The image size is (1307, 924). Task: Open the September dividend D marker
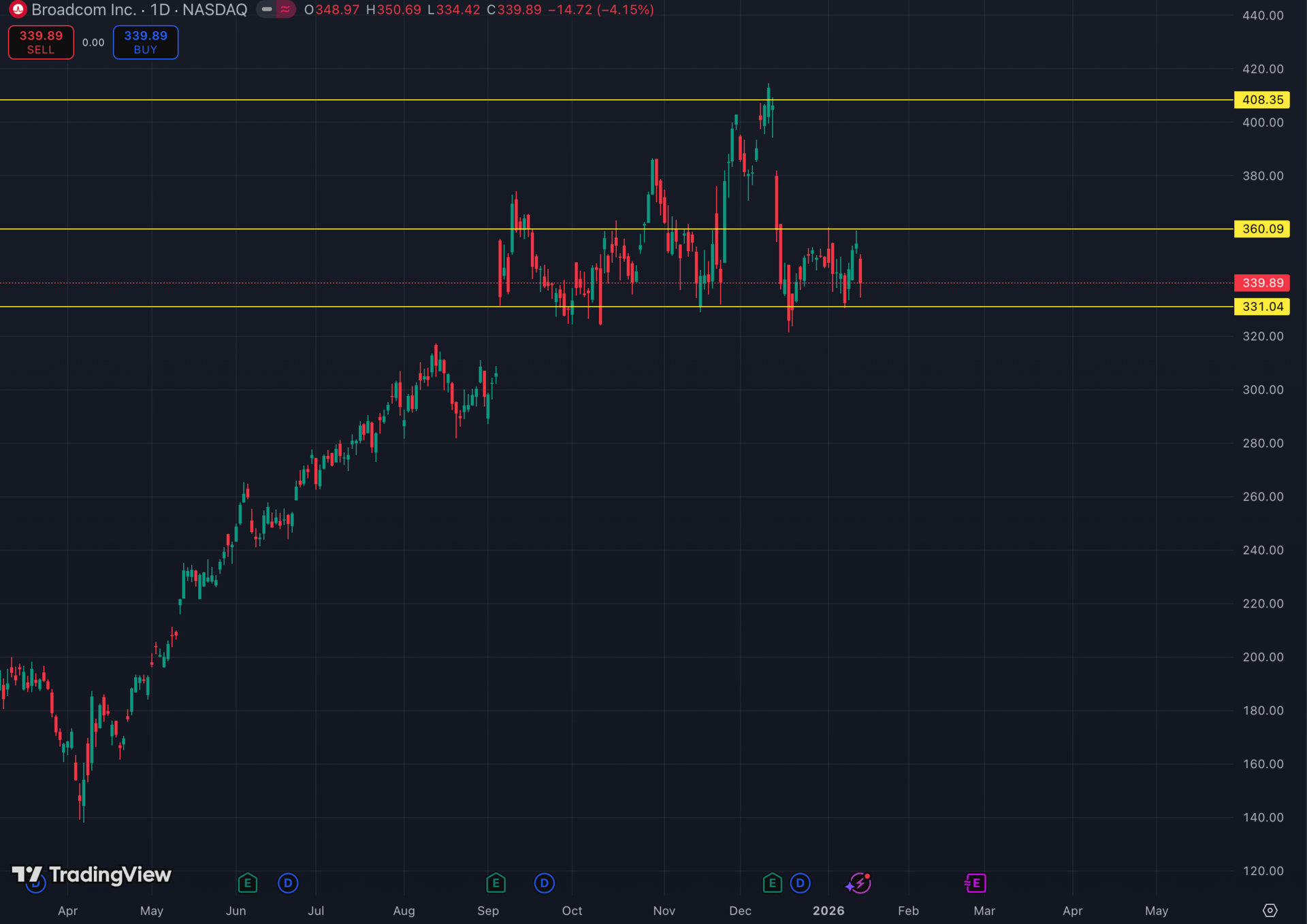pyautogui.click(x=544, y=883)
